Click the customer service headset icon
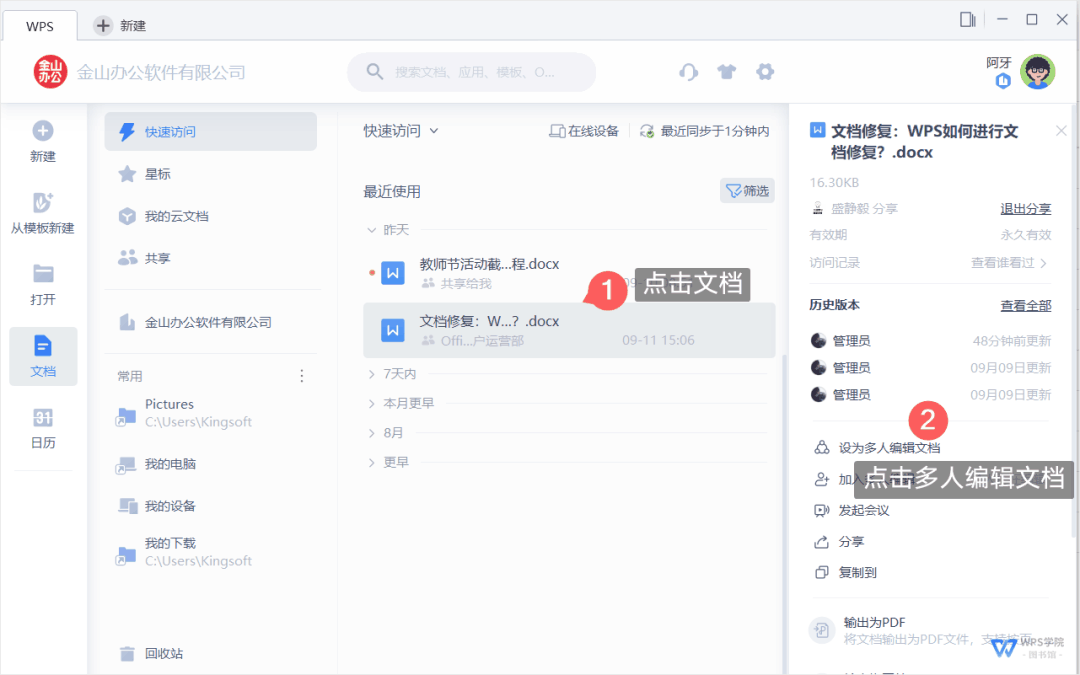1080x675 pixels. (688, 72)
